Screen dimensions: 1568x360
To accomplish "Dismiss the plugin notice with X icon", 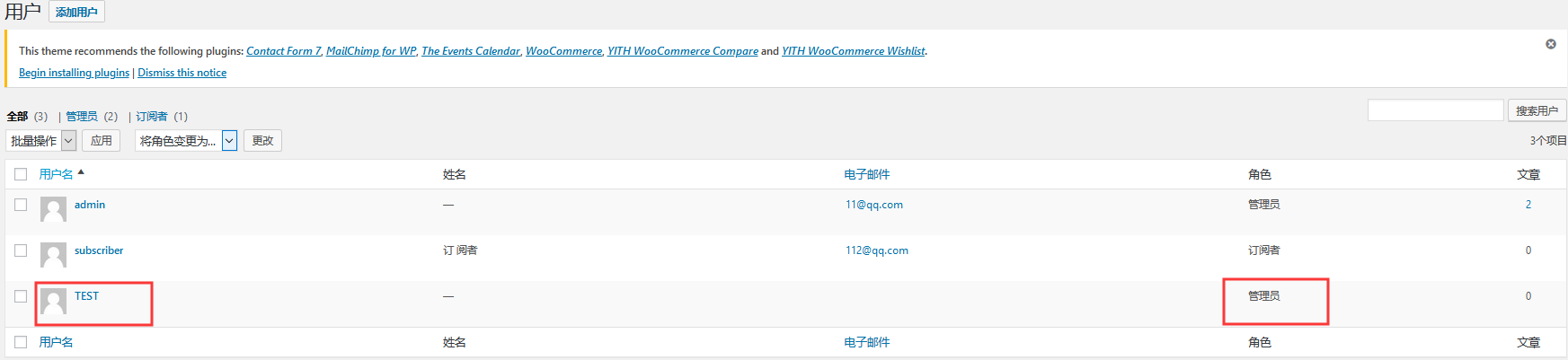I will (1551, 44).
